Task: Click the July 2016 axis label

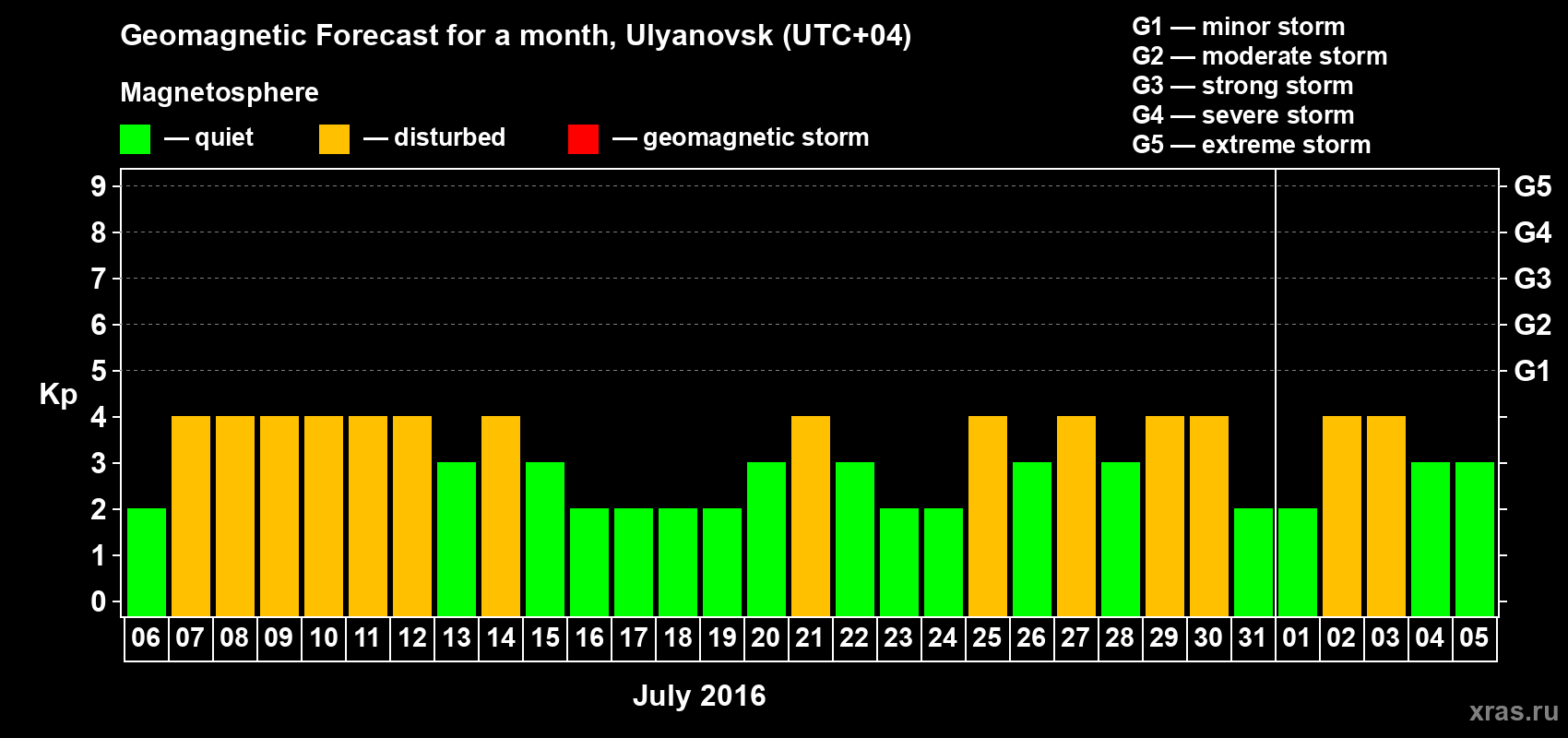Action: 699,696
